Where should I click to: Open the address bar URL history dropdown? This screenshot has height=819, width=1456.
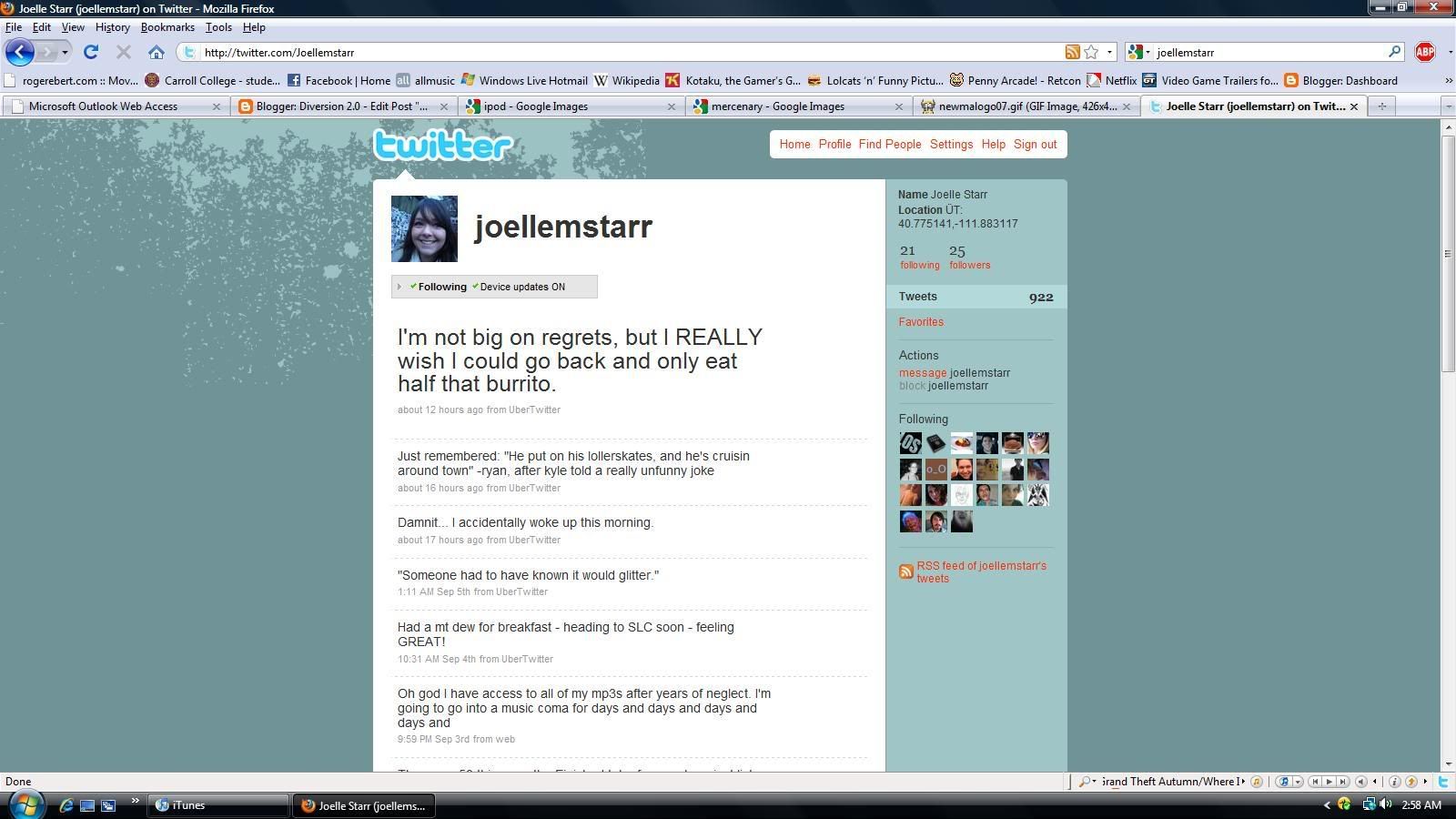point(1109,52)
